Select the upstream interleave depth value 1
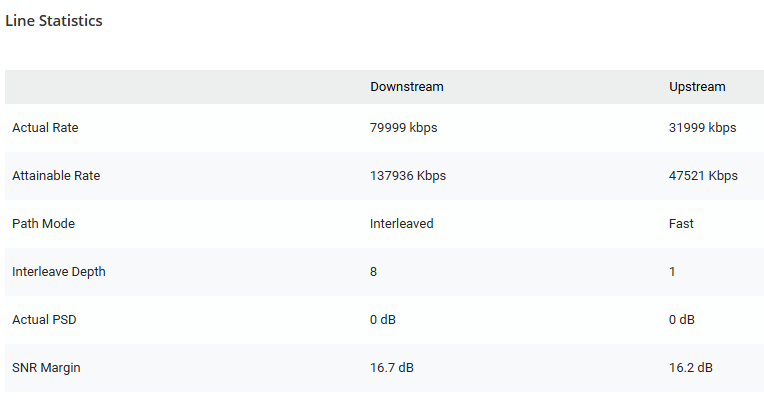Viewport: 764px width, 409px height. click(x=673, y=272)
